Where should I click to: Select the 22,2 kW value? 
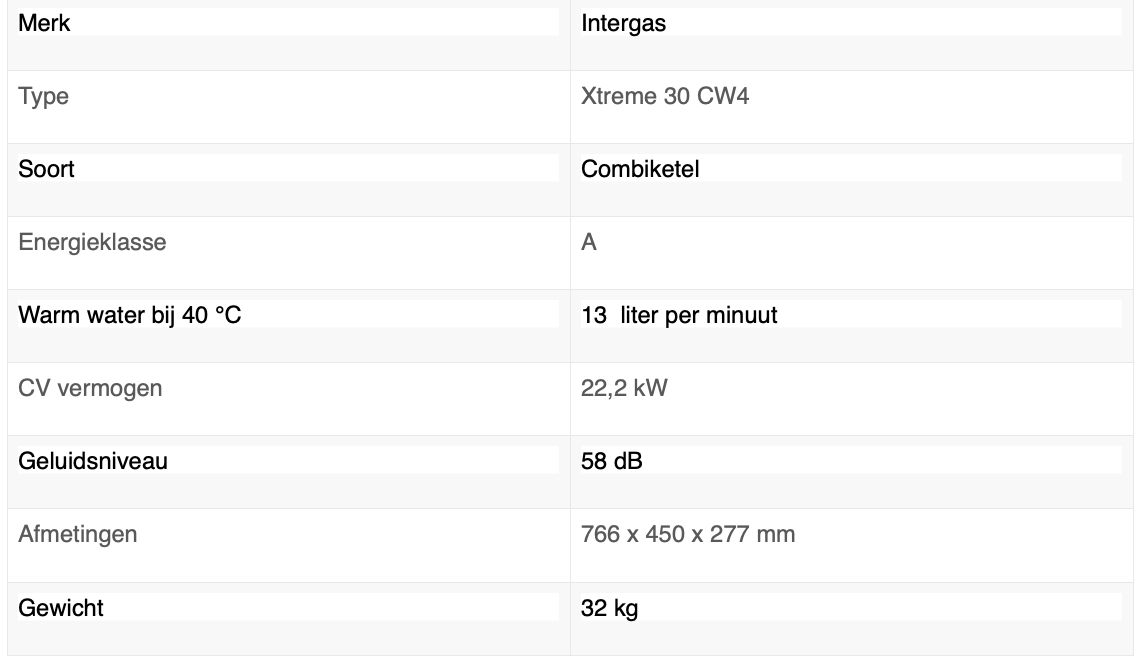tap(623, 388)
